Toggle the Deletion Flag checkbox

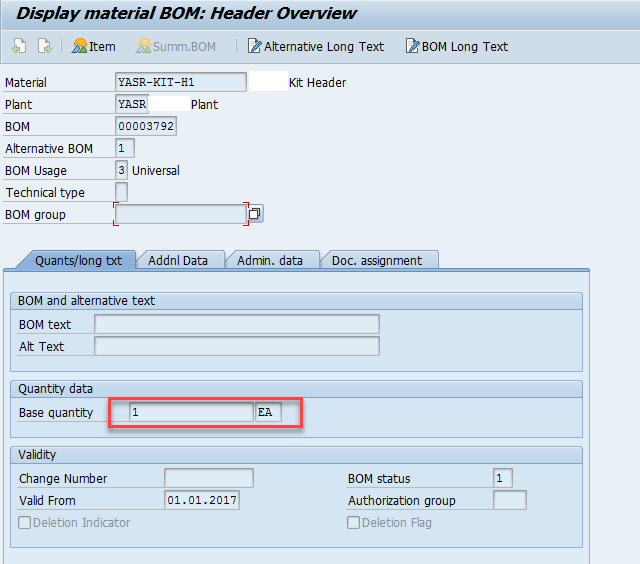point(353,522)
